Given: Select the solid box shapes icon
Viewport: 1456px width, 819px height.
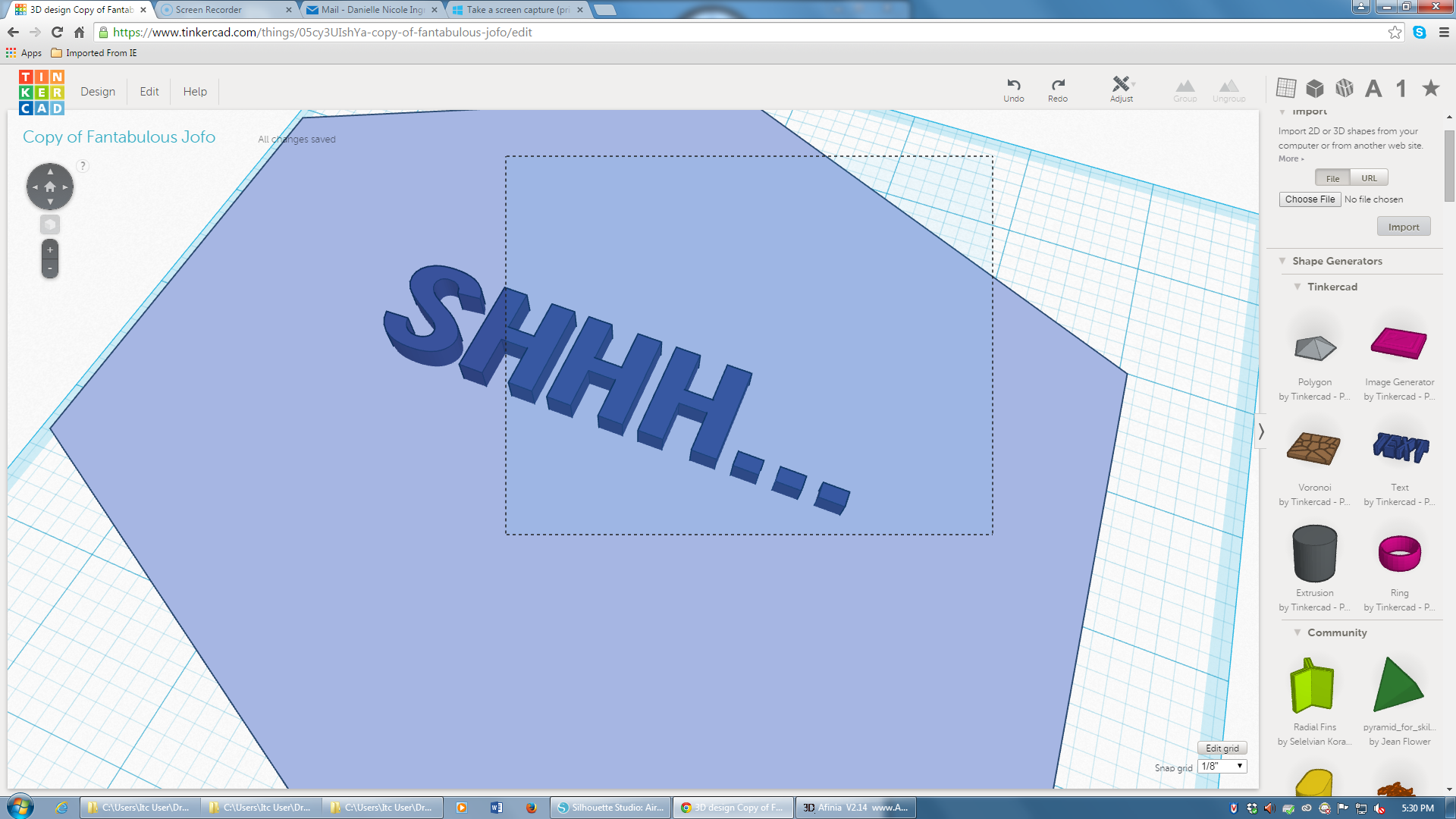Looking at the screenshot, I should point(1315,88).
